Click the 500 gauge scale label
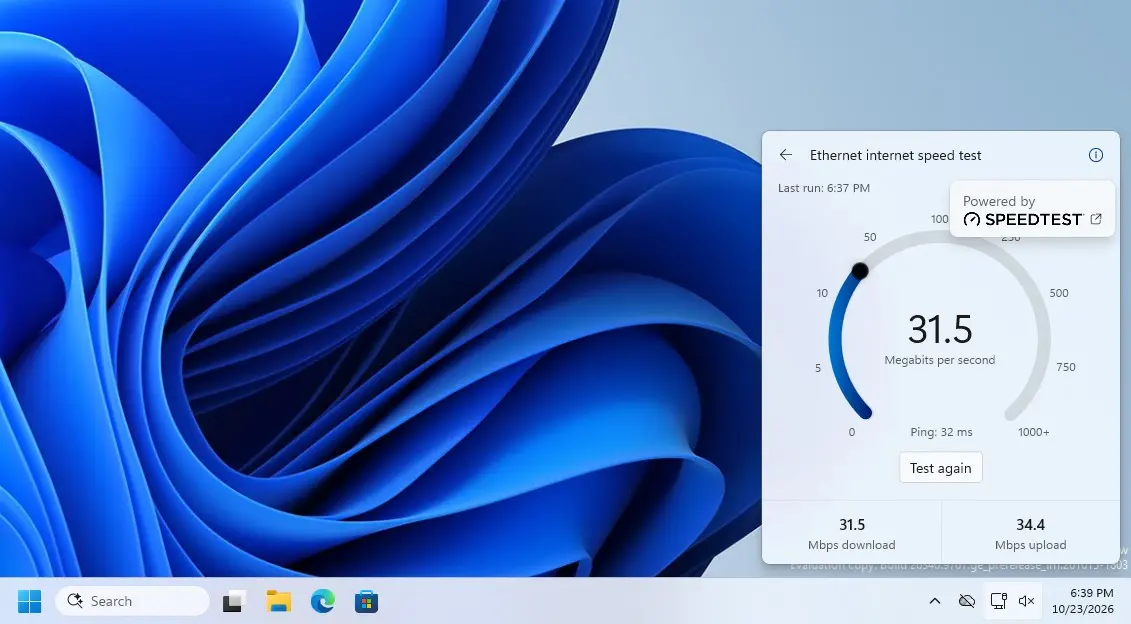Image resolution: width=1131 pixels, height=624 pixels. tap(1059, 293)
